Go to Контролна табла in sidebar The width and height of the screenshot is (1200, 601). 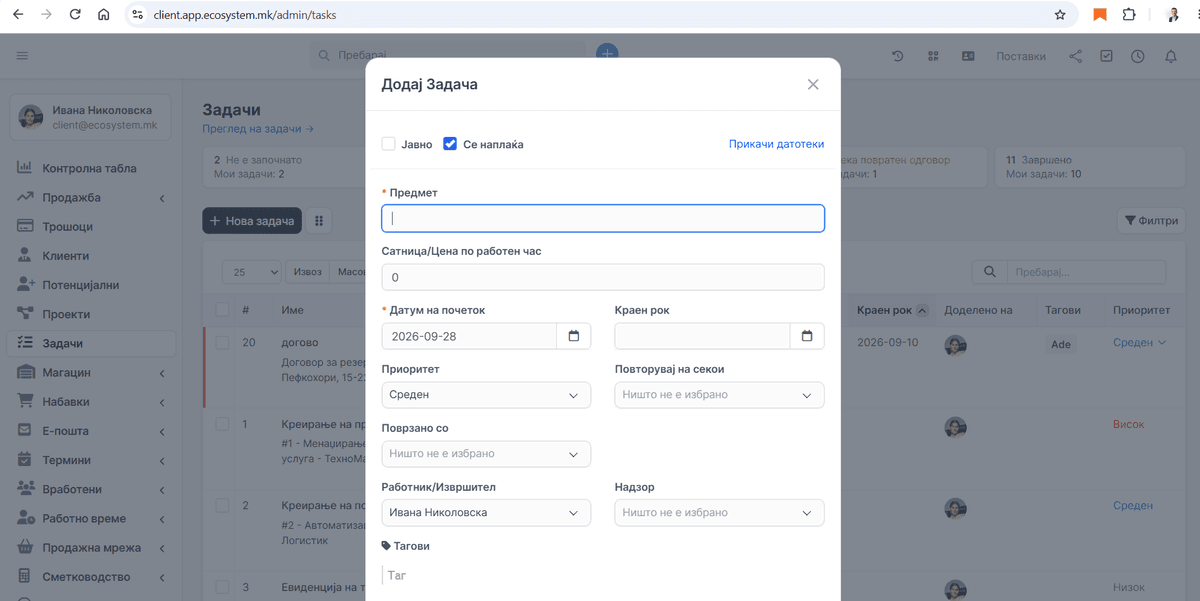click(89, 168)
